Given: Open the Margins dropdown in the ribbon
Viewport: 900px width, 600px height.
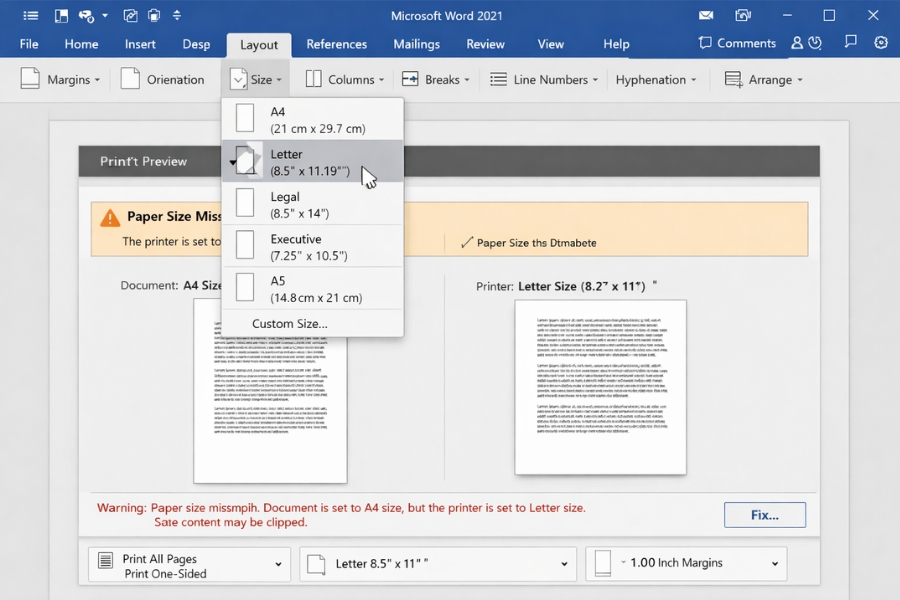Looking at the screenshot, I should point(60,80).
